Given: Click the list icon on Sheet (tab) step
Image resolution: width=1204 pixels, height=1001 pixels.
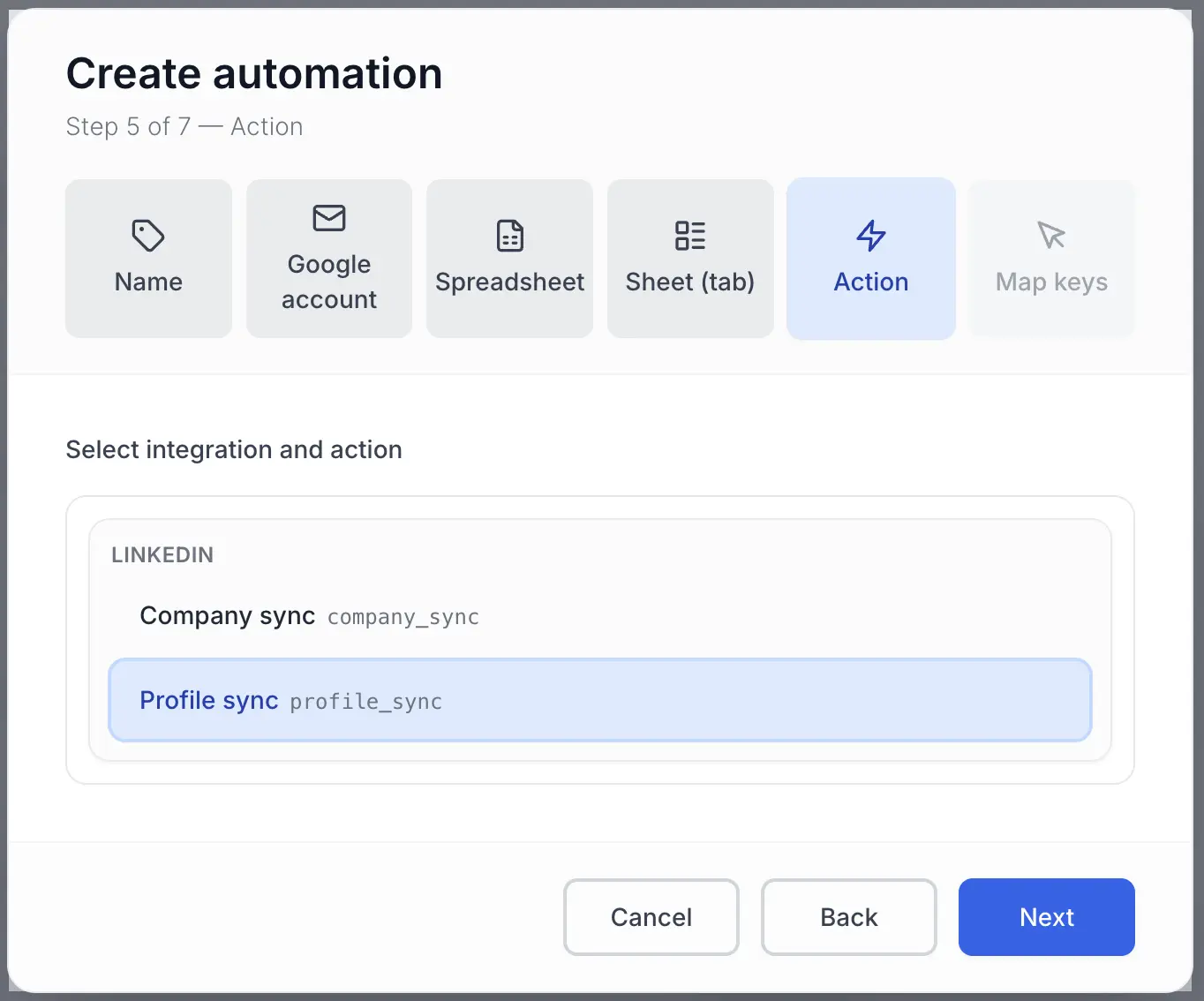Looking at the screenshot, I should (x=690, y=236).
